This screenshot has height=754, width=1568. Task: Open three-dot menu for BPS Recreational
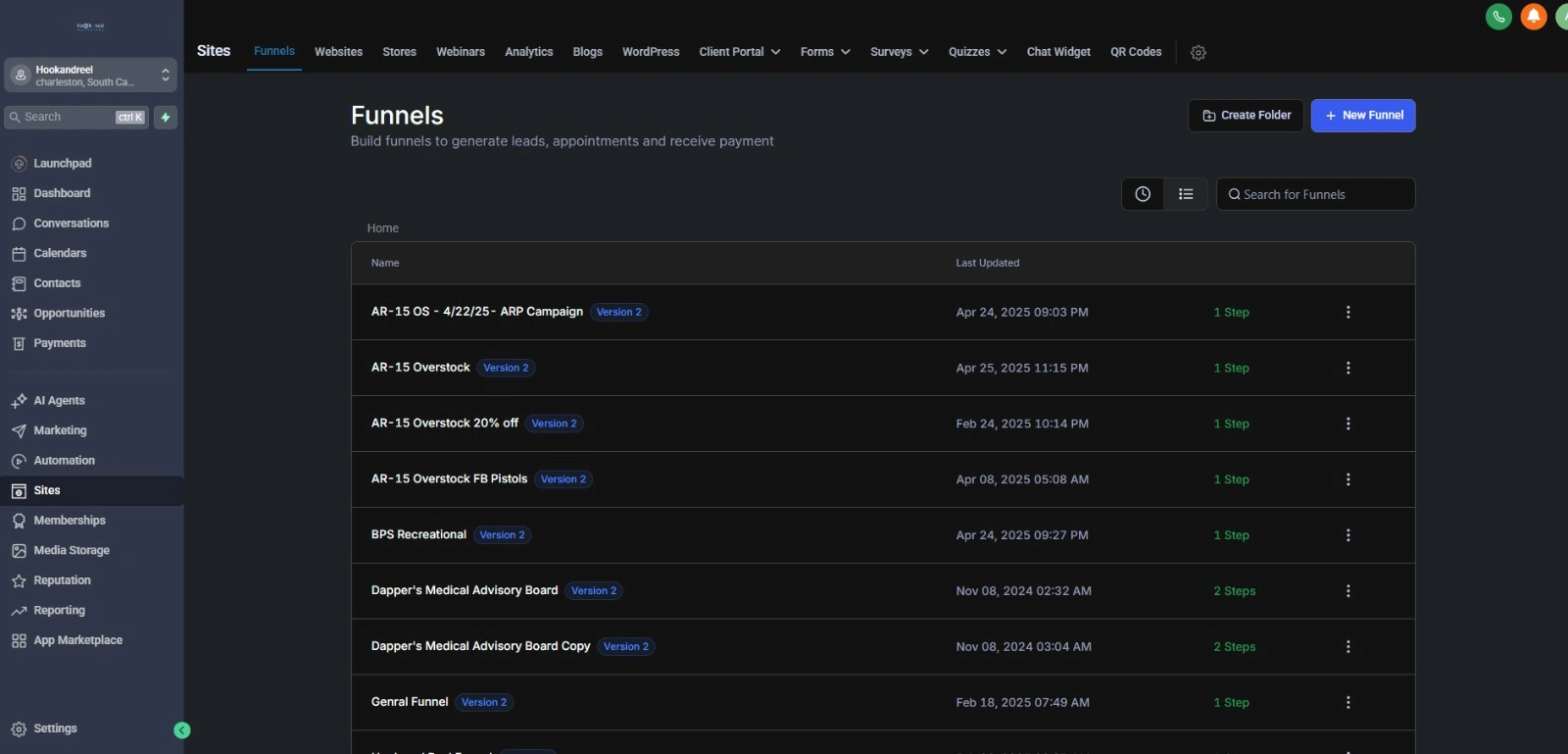click(x=1347, y=535)
